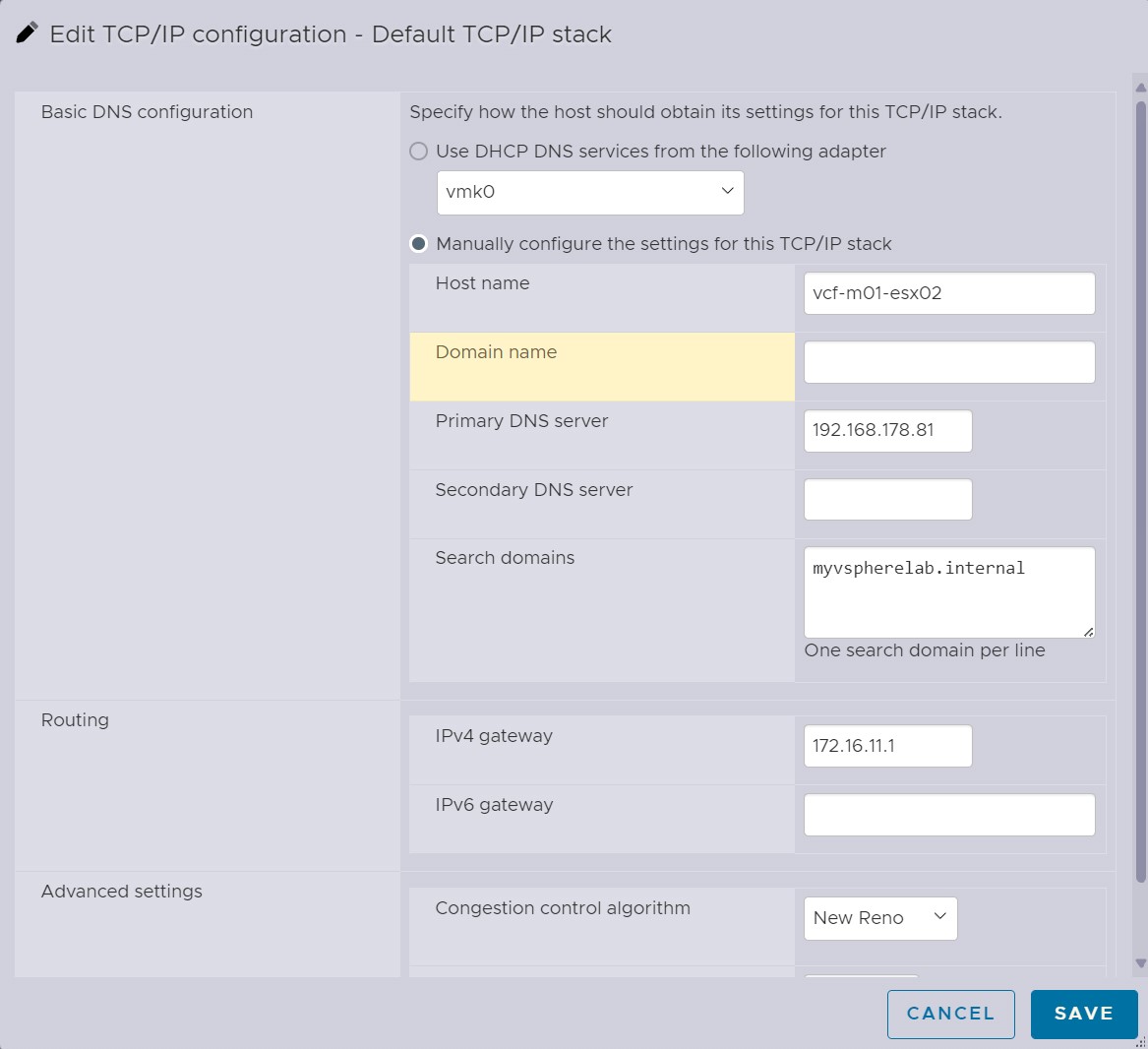Screen dimensions: 1148x1049
Task: Click inside the Search domains text area
Action: click(x=948, y=590)
